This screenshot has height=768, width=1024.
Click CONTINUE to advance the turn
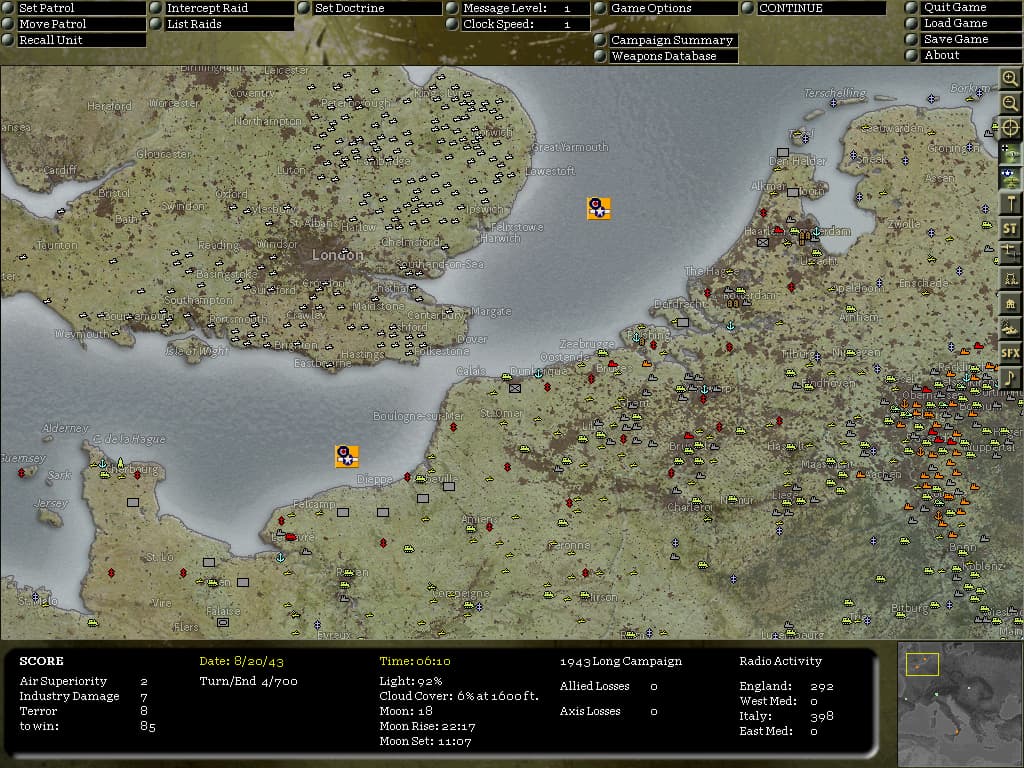821,8
